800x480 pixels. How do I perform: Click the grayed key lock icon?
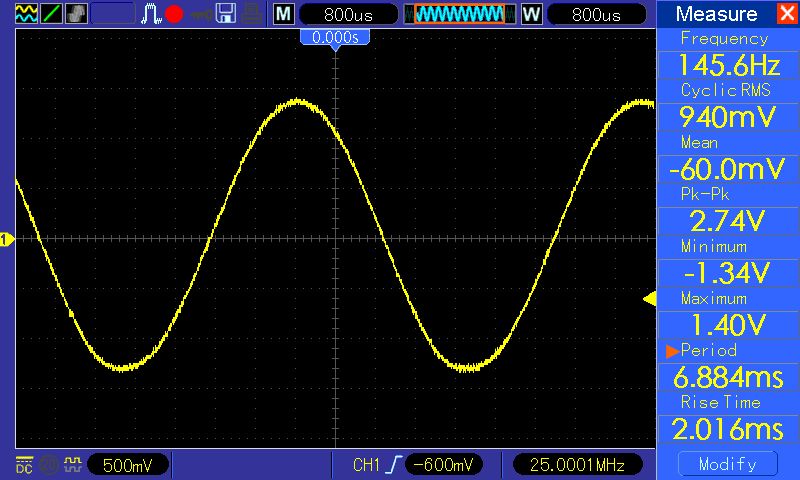tap(202, 14)
